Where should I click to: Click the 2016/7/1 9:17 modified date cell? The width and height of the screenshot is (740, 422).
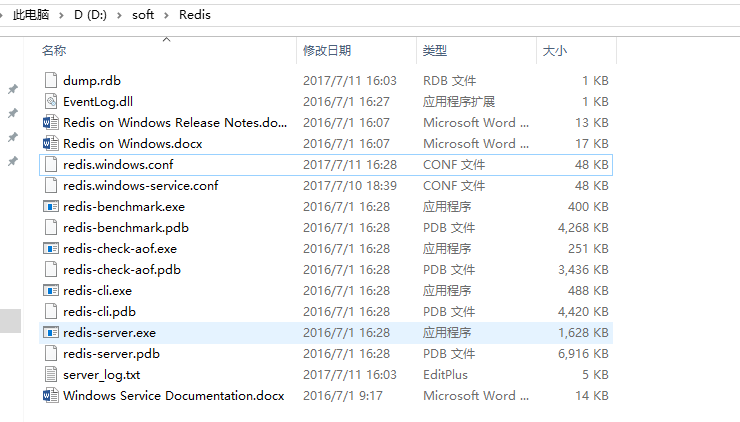tap(343, 396)
